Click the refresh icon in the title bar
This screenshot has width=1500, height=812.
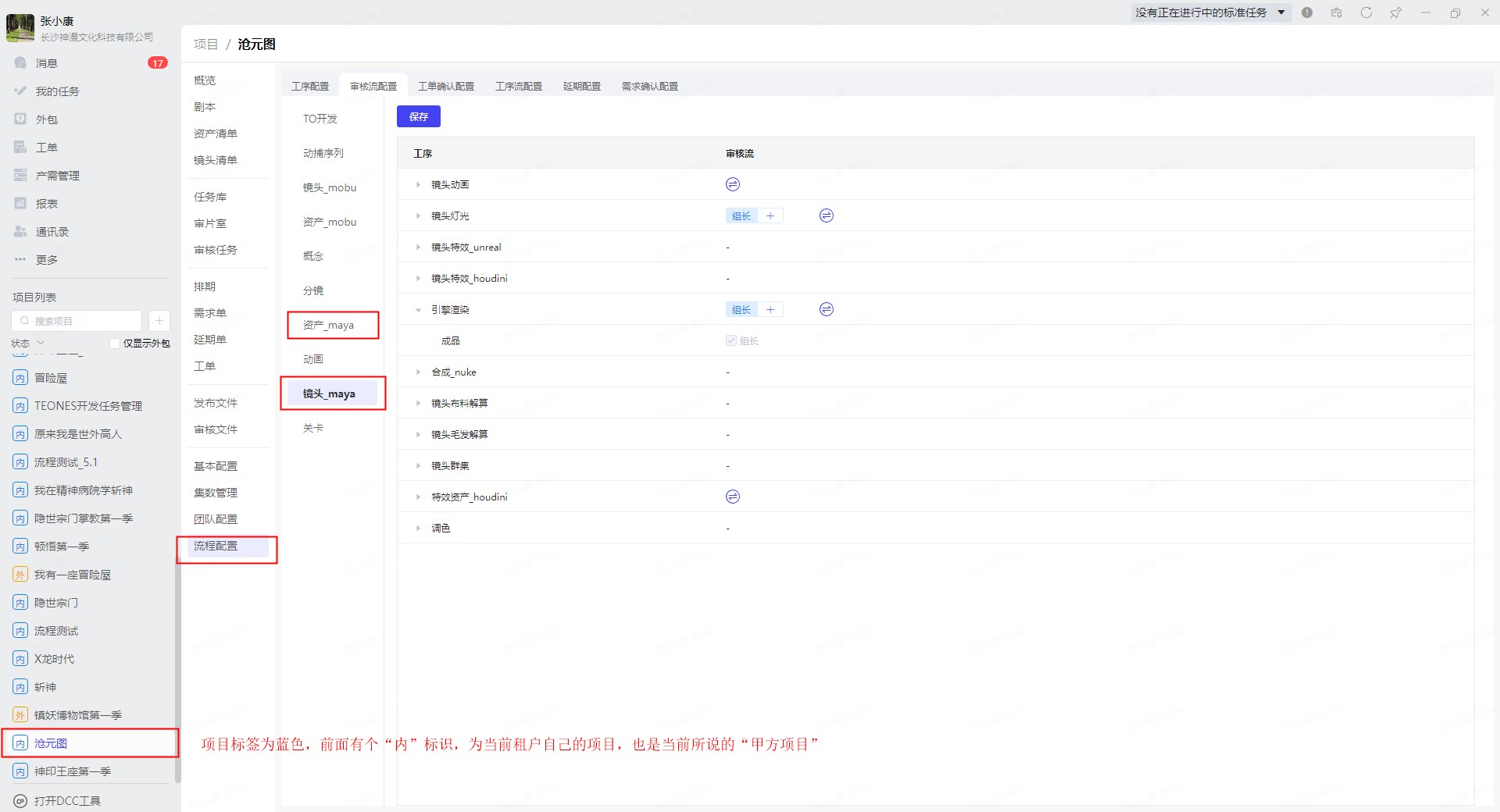(1366, 12)
